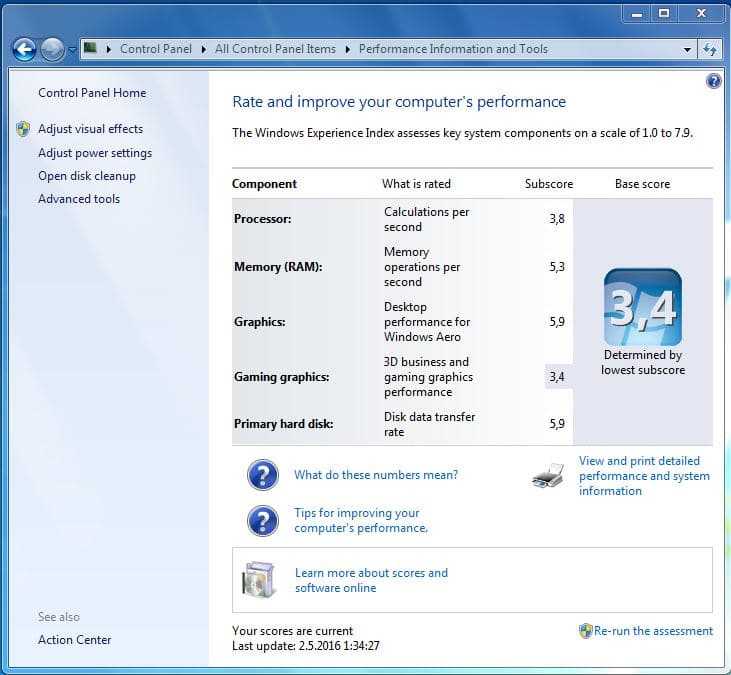This screenshot has height=675, width=731.
Task: Go back with the Back arrow button
Action: tap(24, 49)
